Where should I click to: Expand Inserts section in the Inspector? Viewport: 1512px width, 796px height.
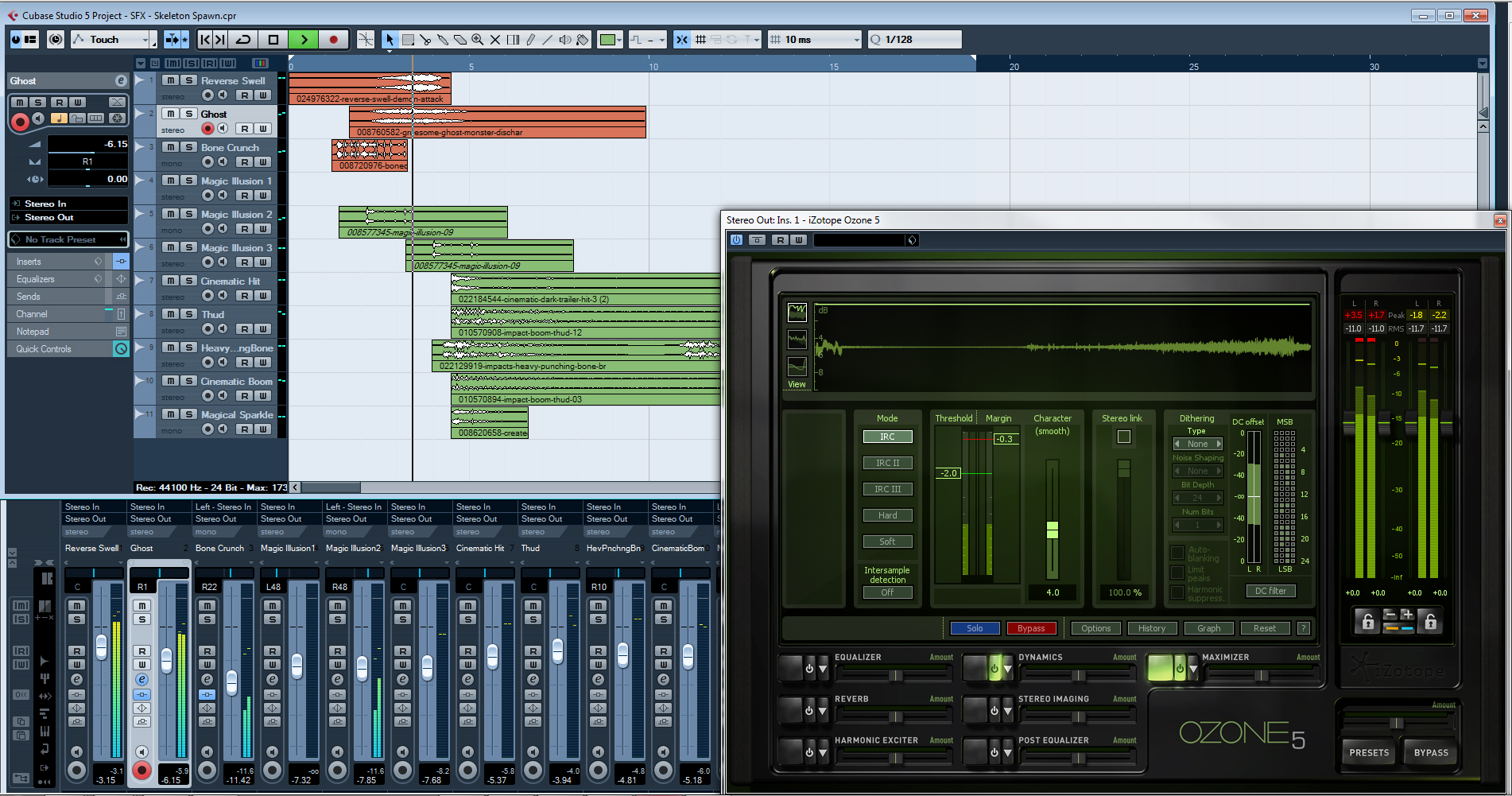[68, 262]
